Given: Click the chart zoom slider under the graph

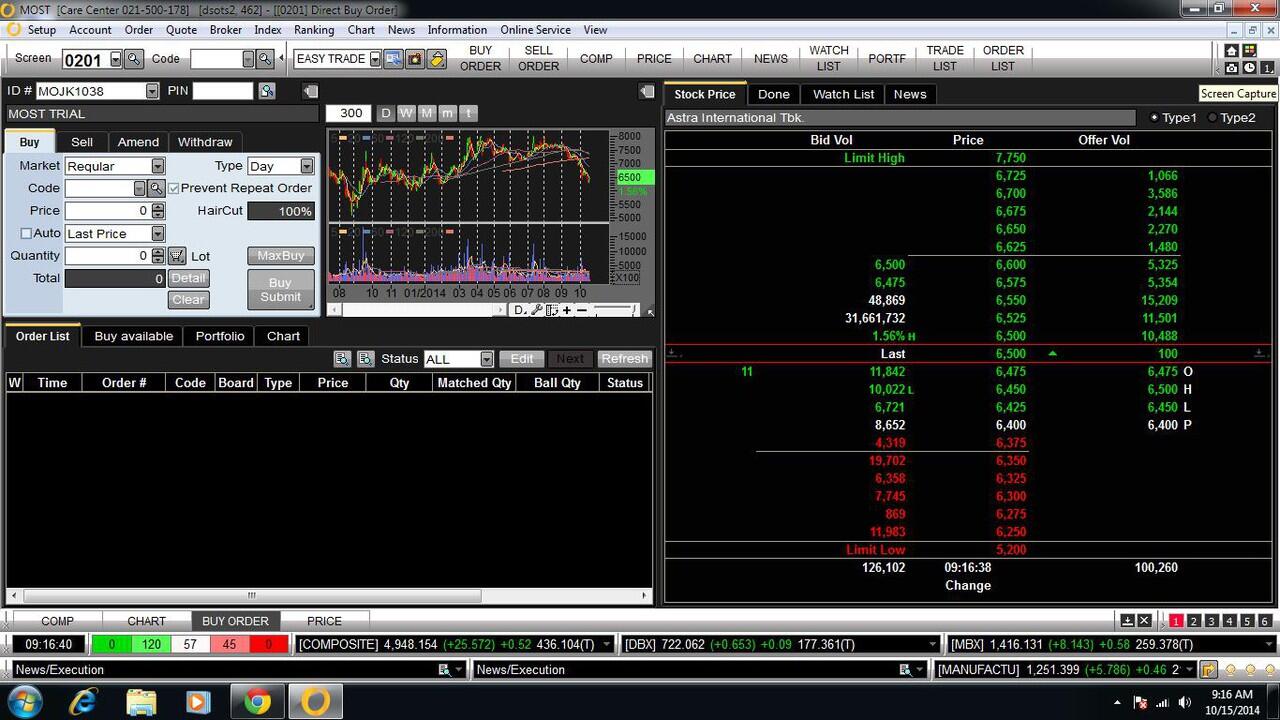Looking at the screenshot, I should 615,310.
